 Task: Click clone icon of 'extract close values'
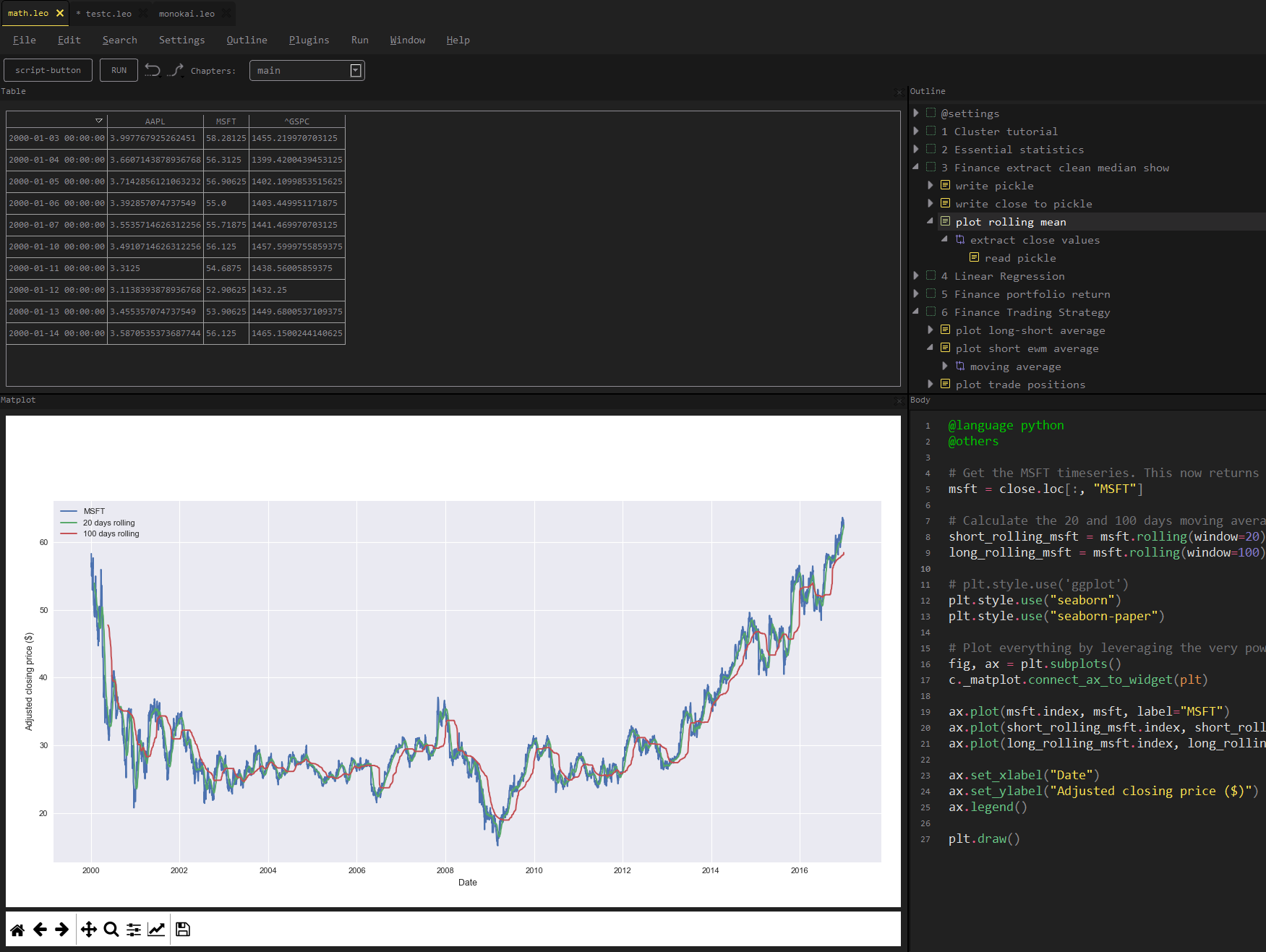point(960,239)
